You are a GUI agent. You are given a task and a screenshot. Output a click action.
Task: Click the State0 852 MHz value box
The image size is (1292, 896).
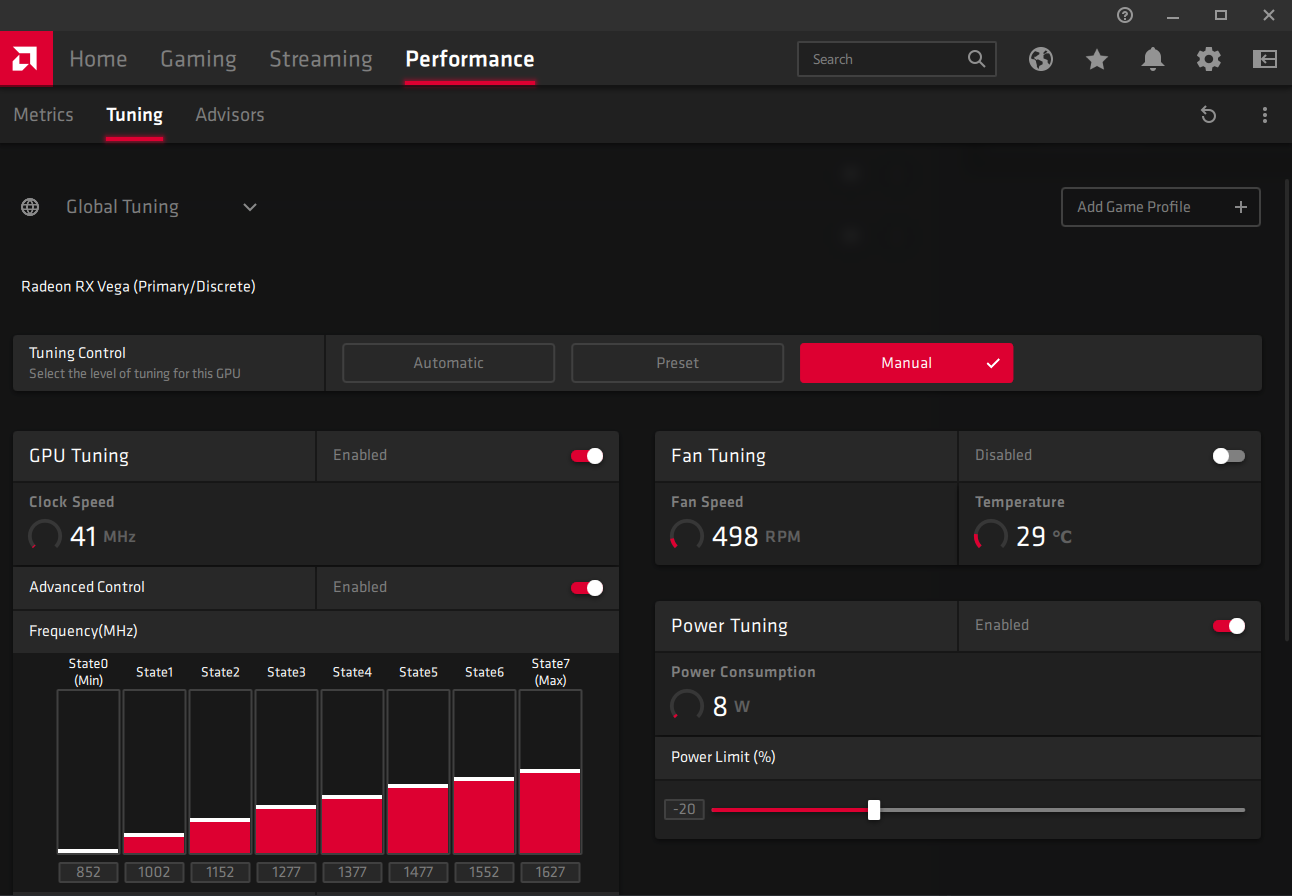[x=88, y=872]
